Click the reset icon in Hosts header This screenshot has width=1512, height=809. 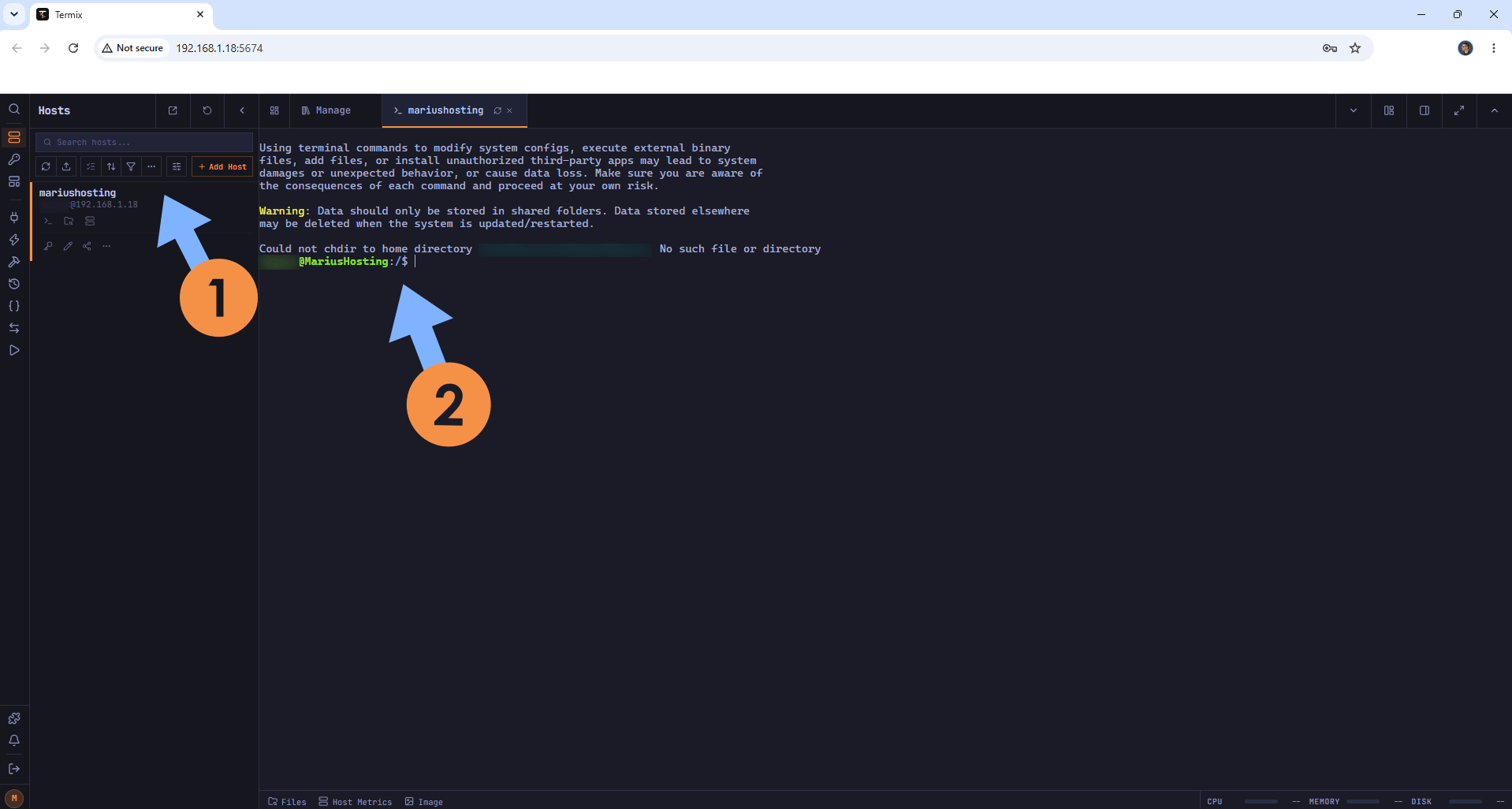[x=207, y=110]
